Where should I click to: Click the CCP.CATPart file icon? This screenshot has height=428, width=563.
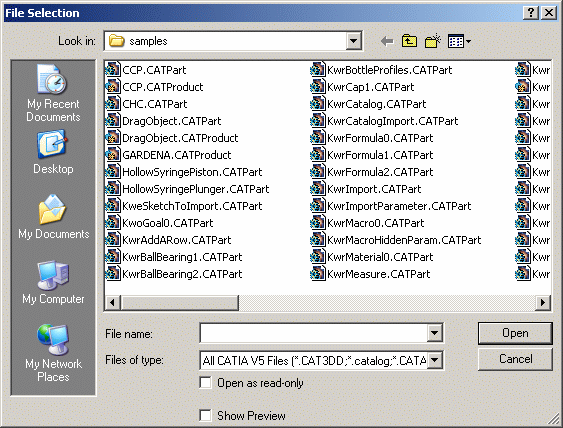(x=113, y=70)
